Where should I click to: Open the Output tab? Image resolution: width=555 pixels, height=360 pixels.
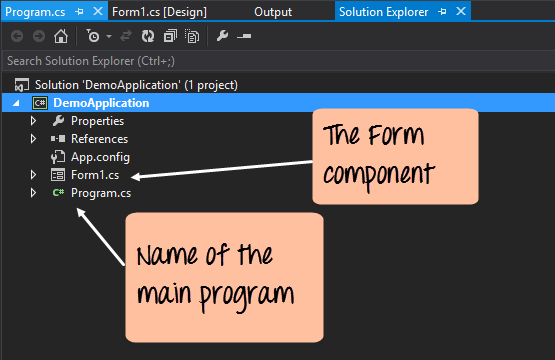tap(273, 12)
